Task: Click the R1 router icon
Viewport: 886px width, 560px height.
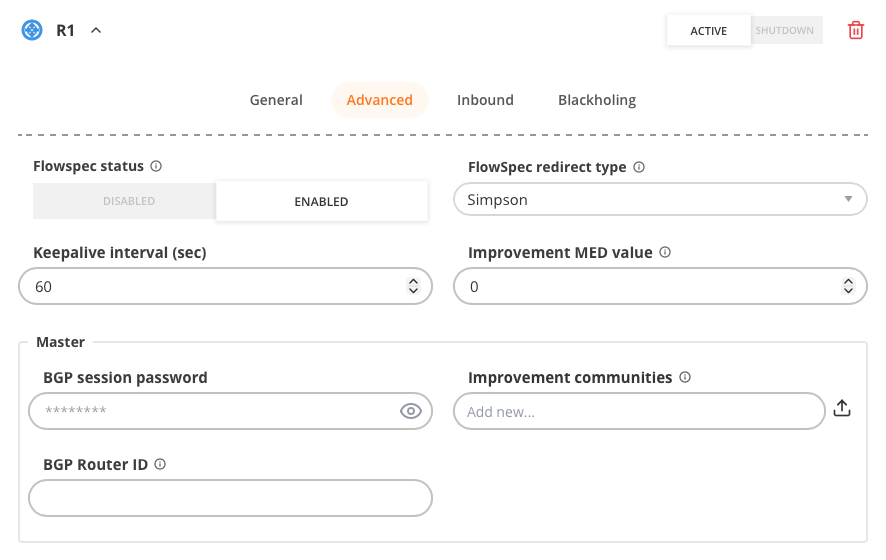Action: click(x=32, y=30)
